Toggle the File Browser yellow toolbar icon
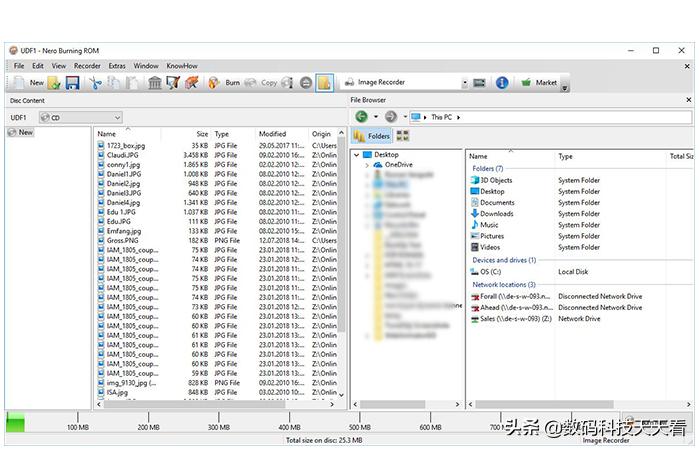This screenshot has width=700, height=450. pyautogui.click(x=325, y=83)
